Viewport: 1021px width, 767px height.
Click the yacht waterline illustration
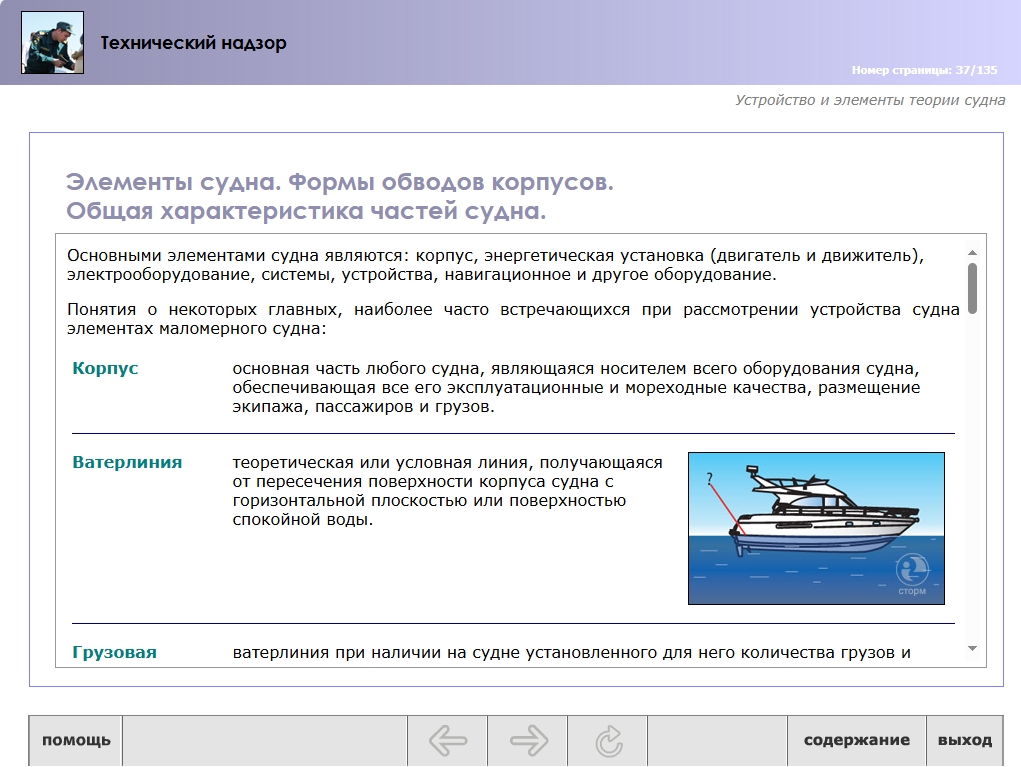[x=816, y=528]
